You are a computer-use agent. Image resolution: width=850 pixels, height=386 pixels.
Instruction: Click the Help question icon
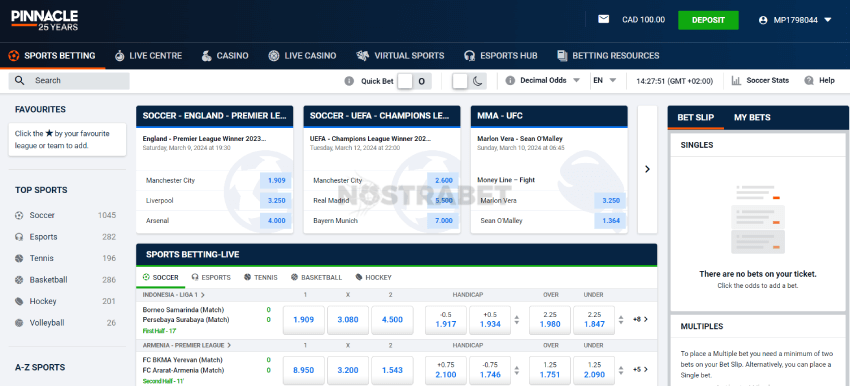[x=809, y=81]
